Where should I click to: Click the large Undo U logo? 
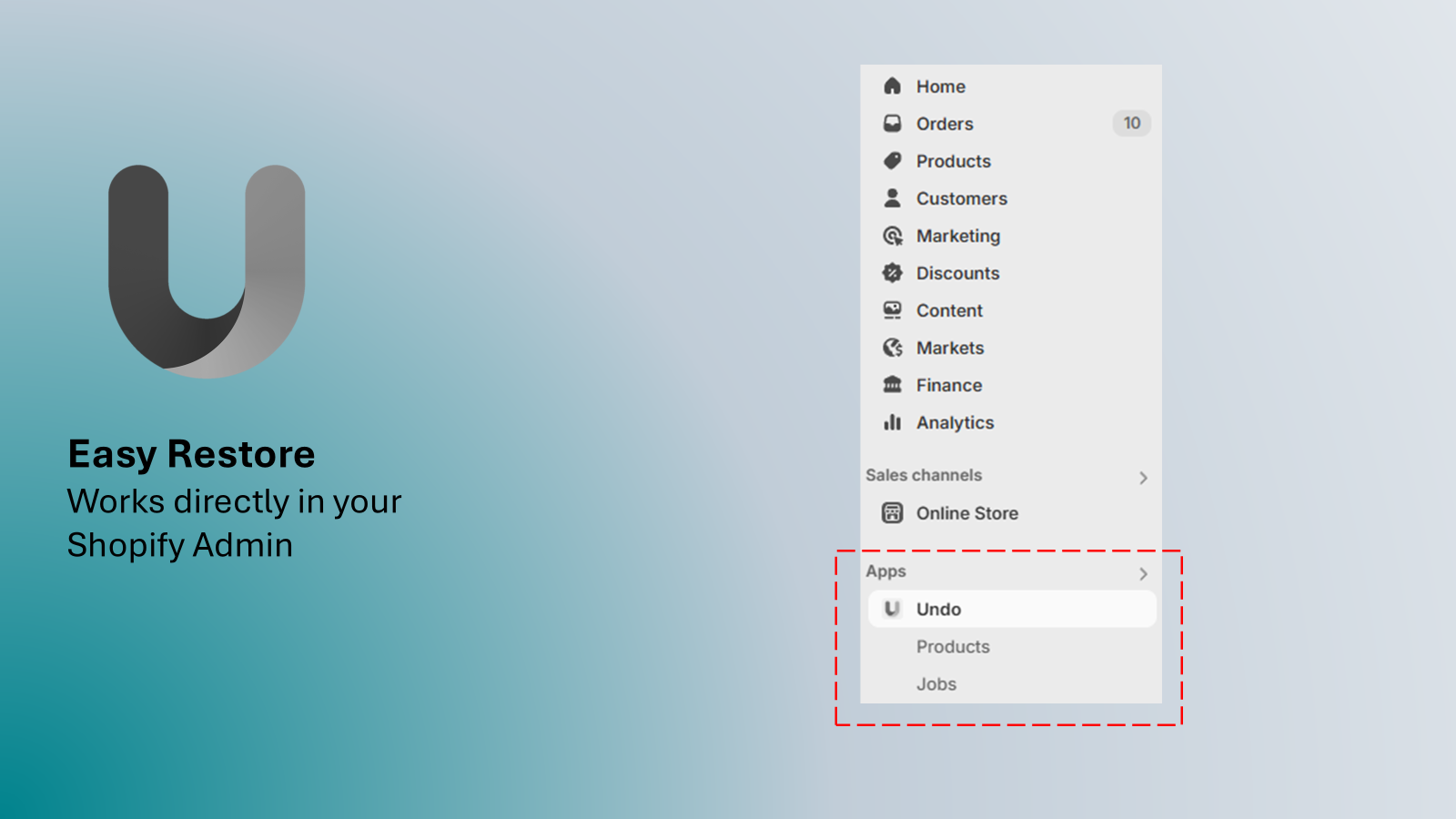pyautogui.click(x=207, y=271)
